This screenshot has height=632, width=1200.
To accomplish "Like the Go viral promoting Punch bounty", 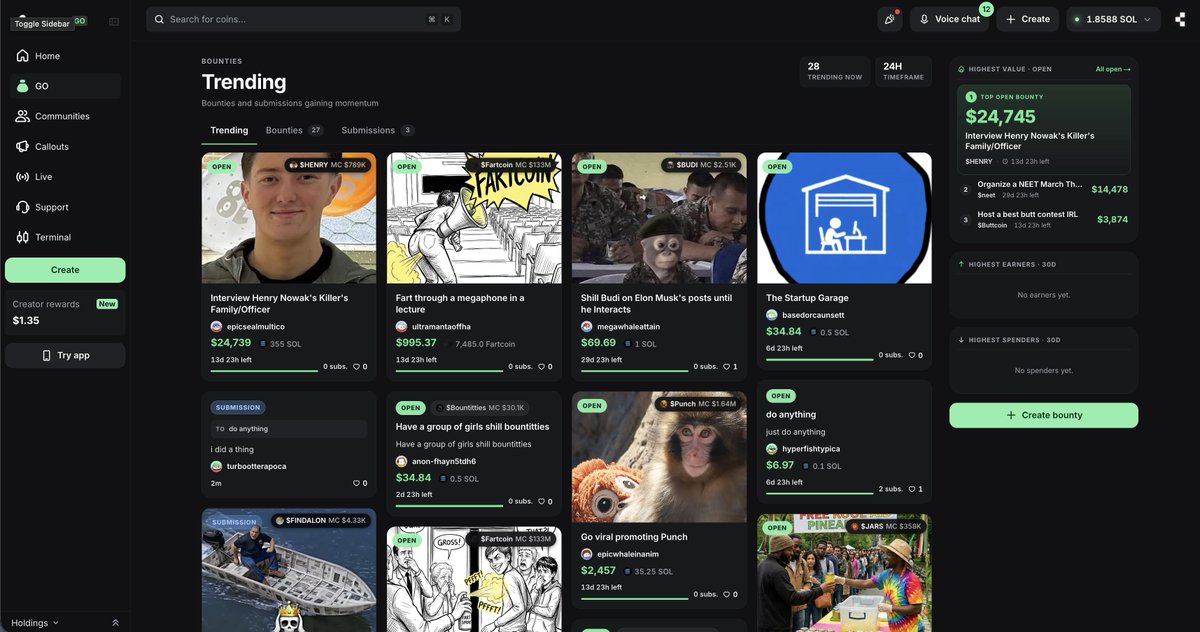I will pyautogui.click(x=730, y=594).
